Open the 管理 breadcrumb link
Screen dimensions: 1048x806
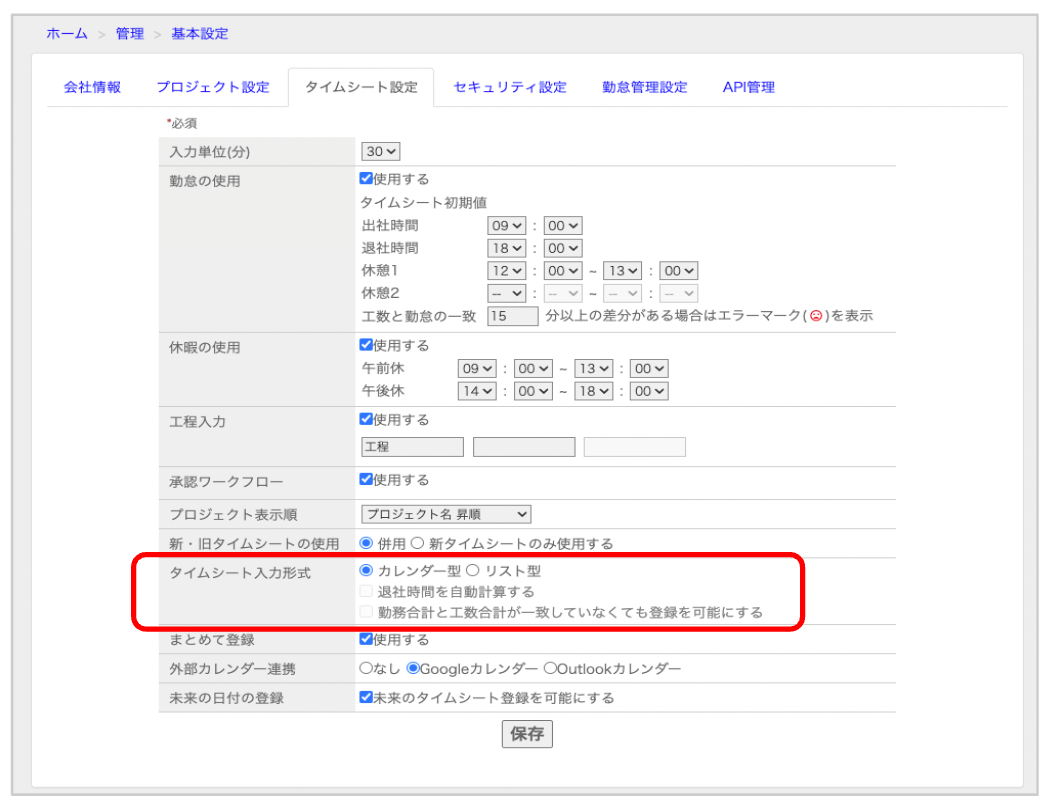point(130,33)
